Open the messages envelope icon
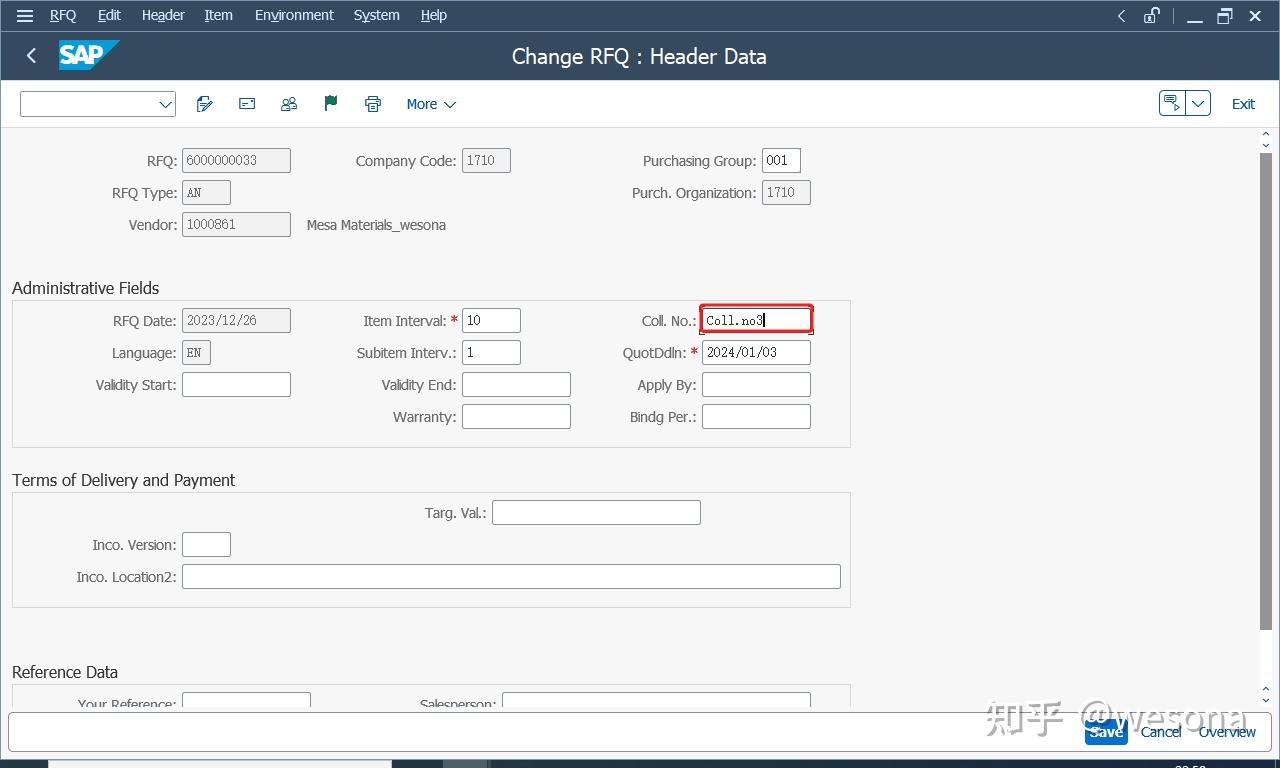 (246, 103)
